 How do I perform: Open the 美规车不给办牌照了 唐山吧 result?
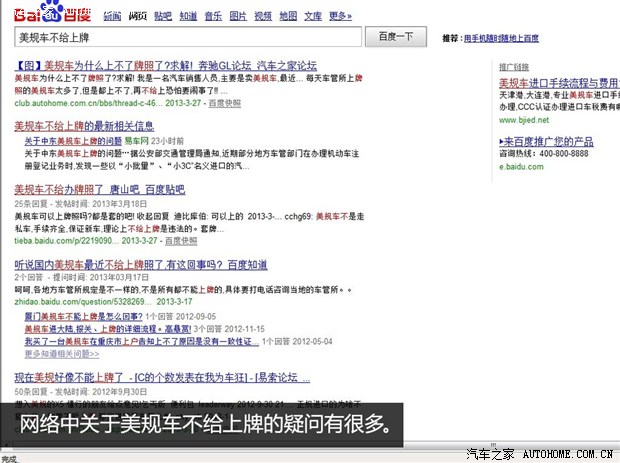(100, 188)
